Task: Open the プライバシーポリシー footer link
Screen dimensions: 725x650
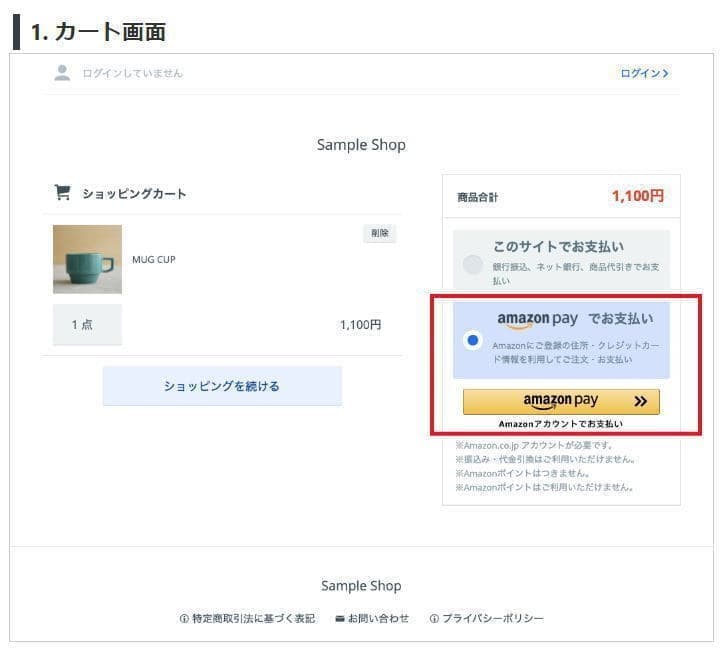Action: coord(493,619)
